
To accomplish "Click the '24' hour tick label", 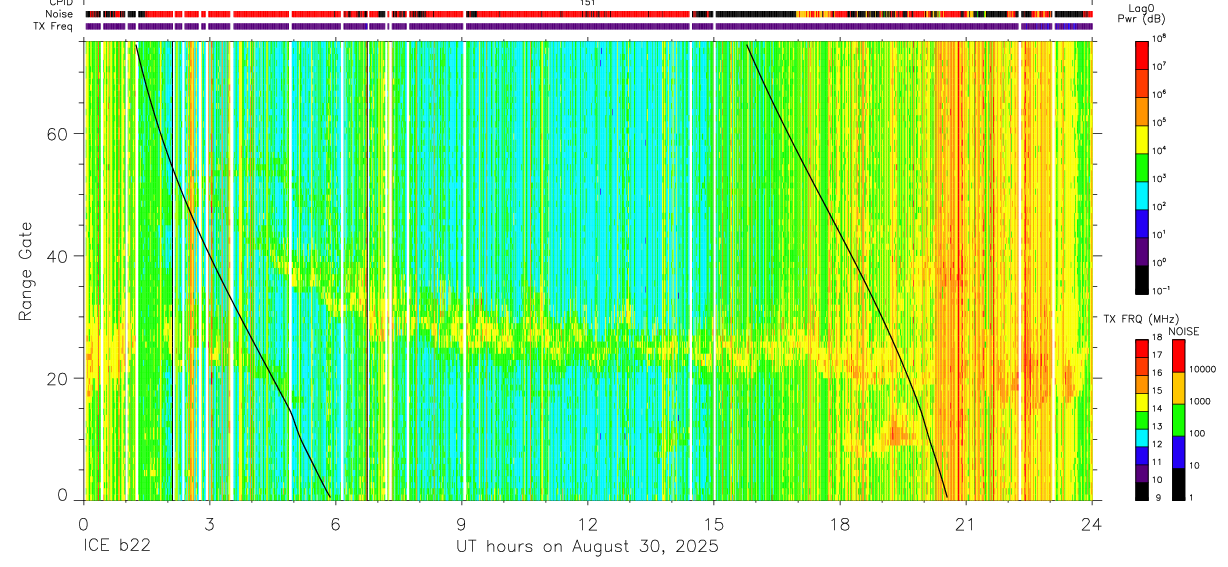I will click(x=1092, y=524).
